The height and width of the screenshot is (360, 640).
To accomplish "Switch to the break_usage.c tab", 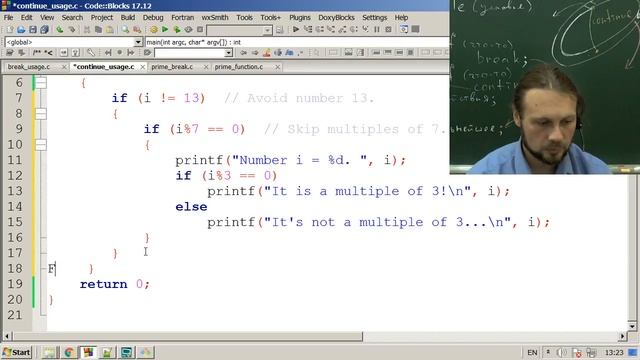I will [29, 67].
